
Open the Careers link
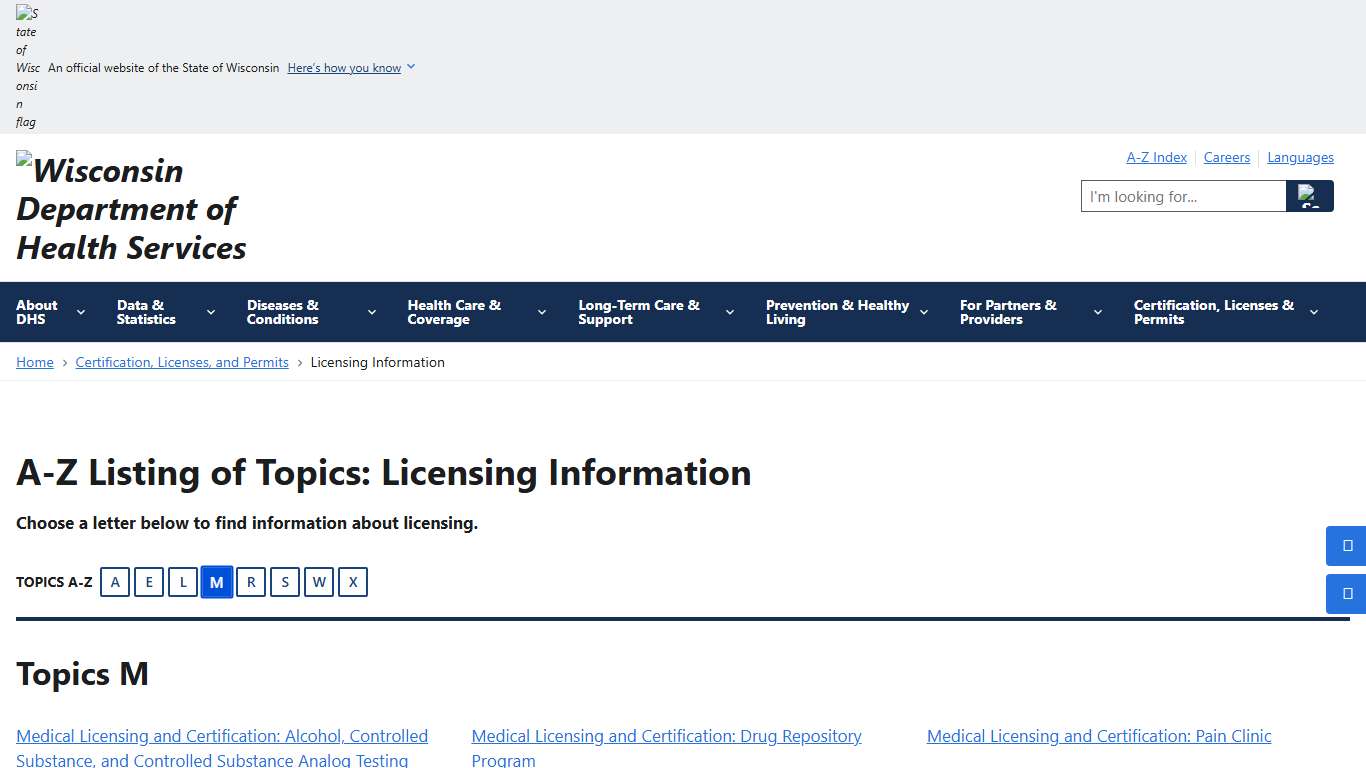1227,157
